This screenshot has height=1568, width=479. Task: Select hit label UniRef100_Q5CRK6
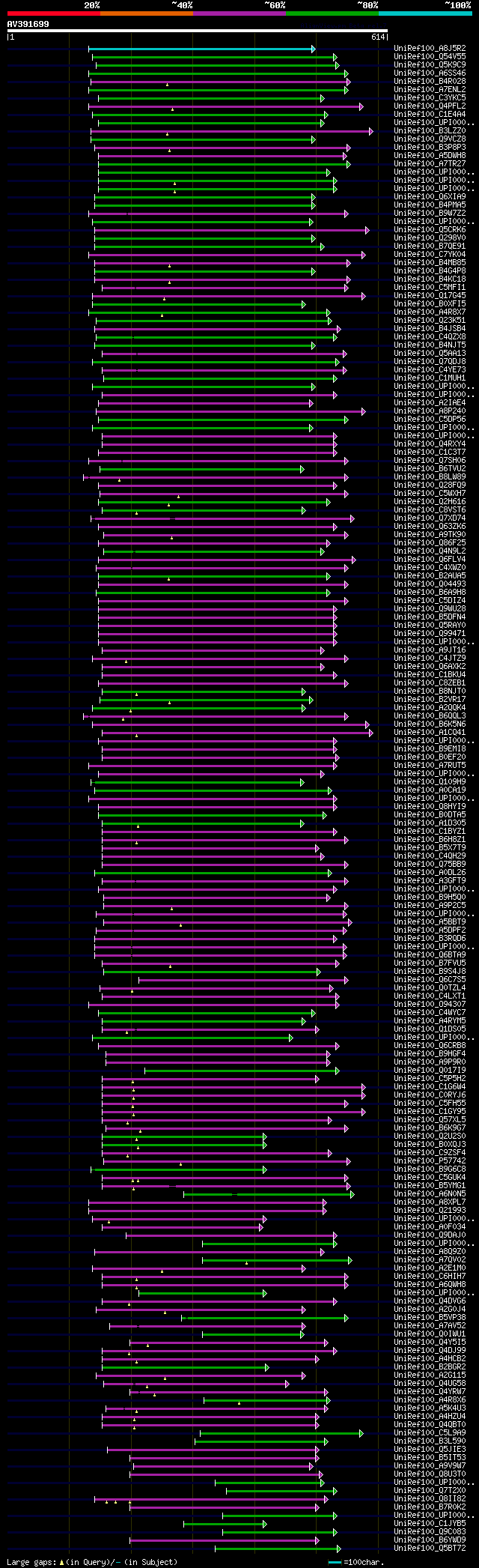[430, 230]
